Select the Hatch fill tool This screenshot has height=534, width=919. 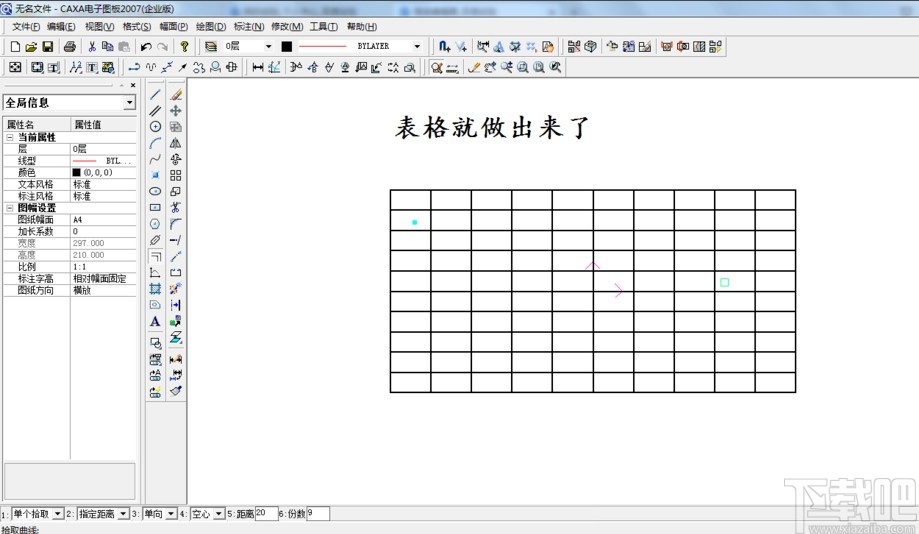[x=155, y=288]
